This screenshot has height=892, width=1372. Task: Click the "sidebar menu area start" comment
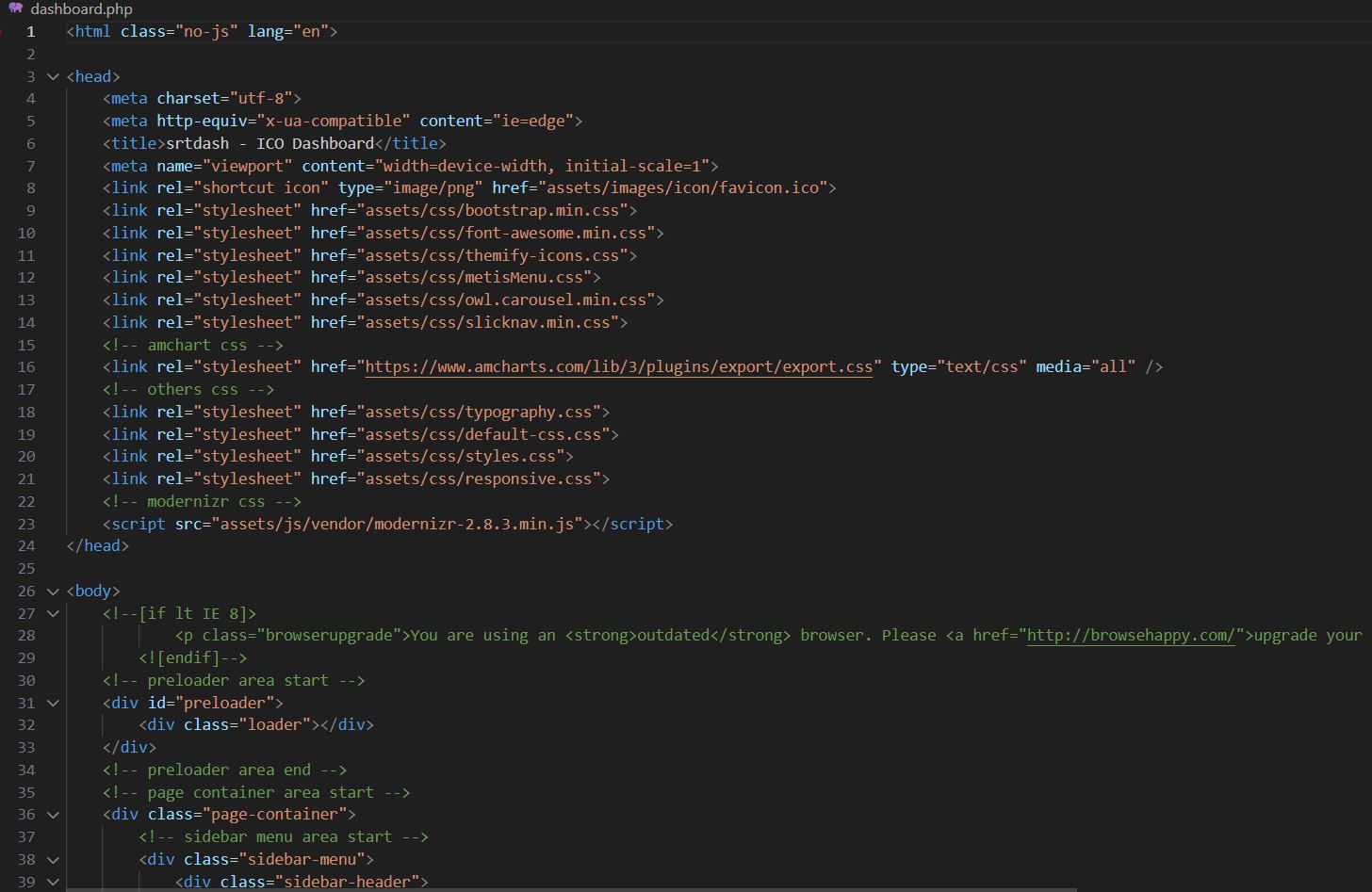pyautogui.click(x=284, y=836)
